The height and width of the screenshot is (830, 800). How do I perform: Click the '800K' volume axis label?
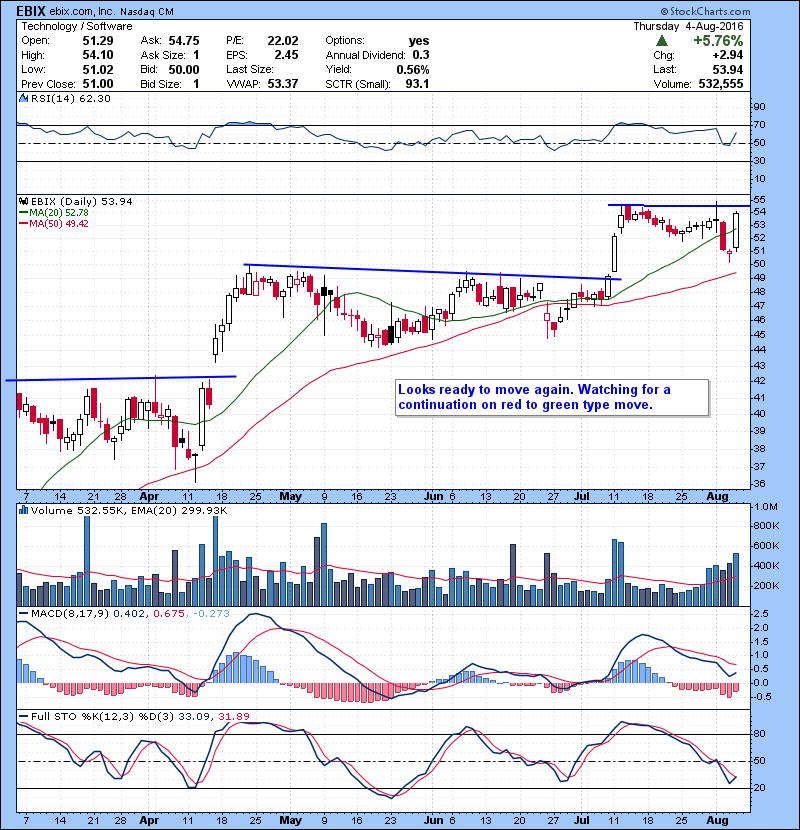(x=766, y=526)
